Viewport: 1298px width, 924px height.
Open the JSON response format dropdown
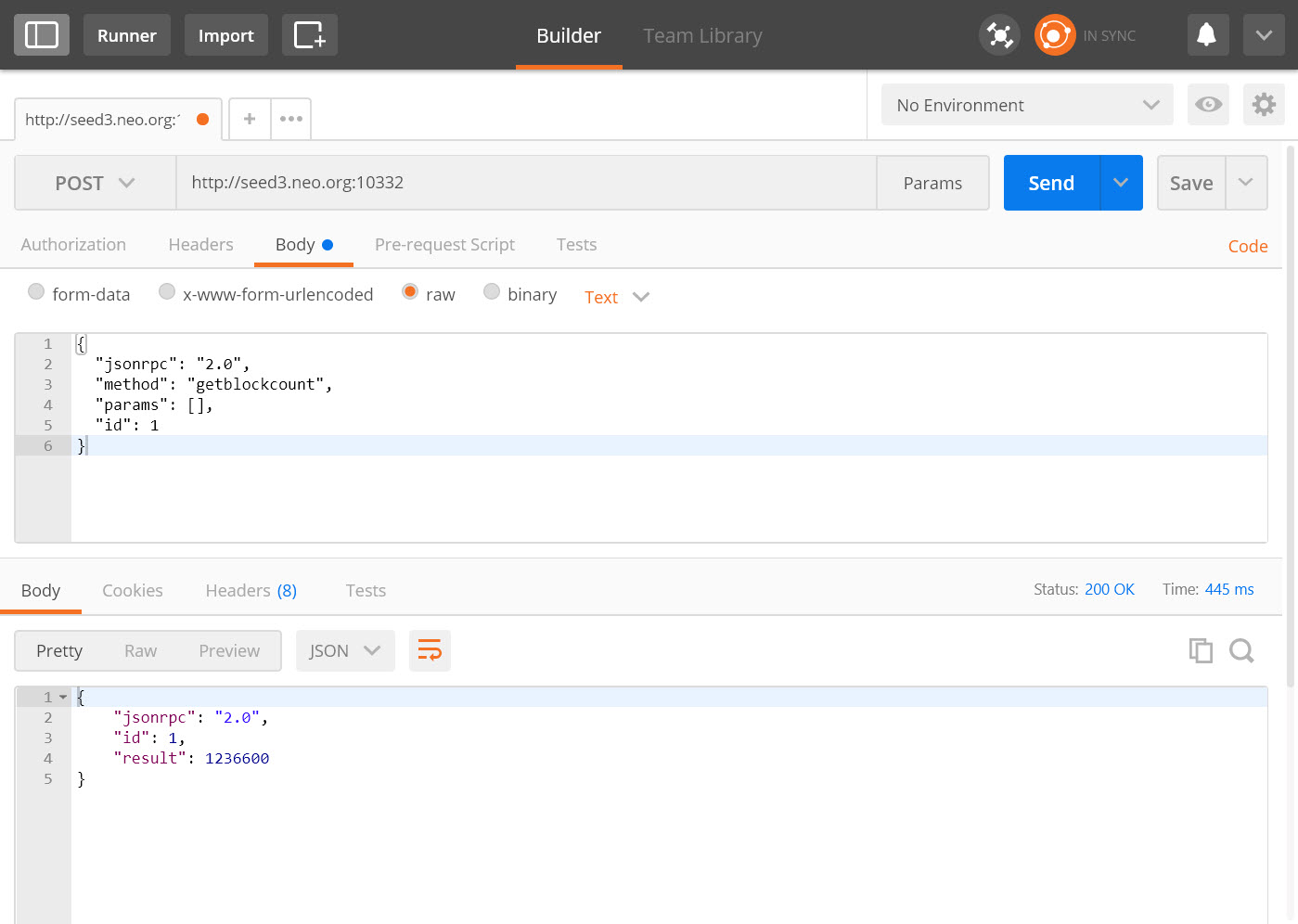pyautogui.click(x=345, y=650)
